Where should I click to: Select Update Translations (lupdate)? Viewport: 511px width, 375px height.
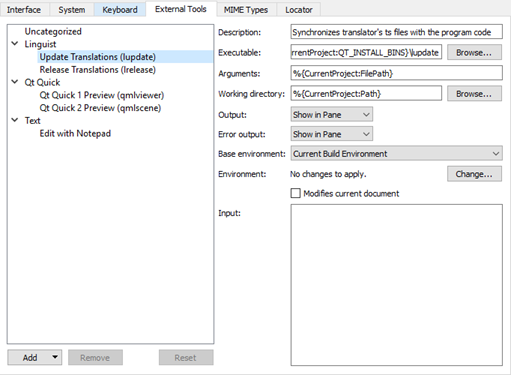click(x=98, y=57)
